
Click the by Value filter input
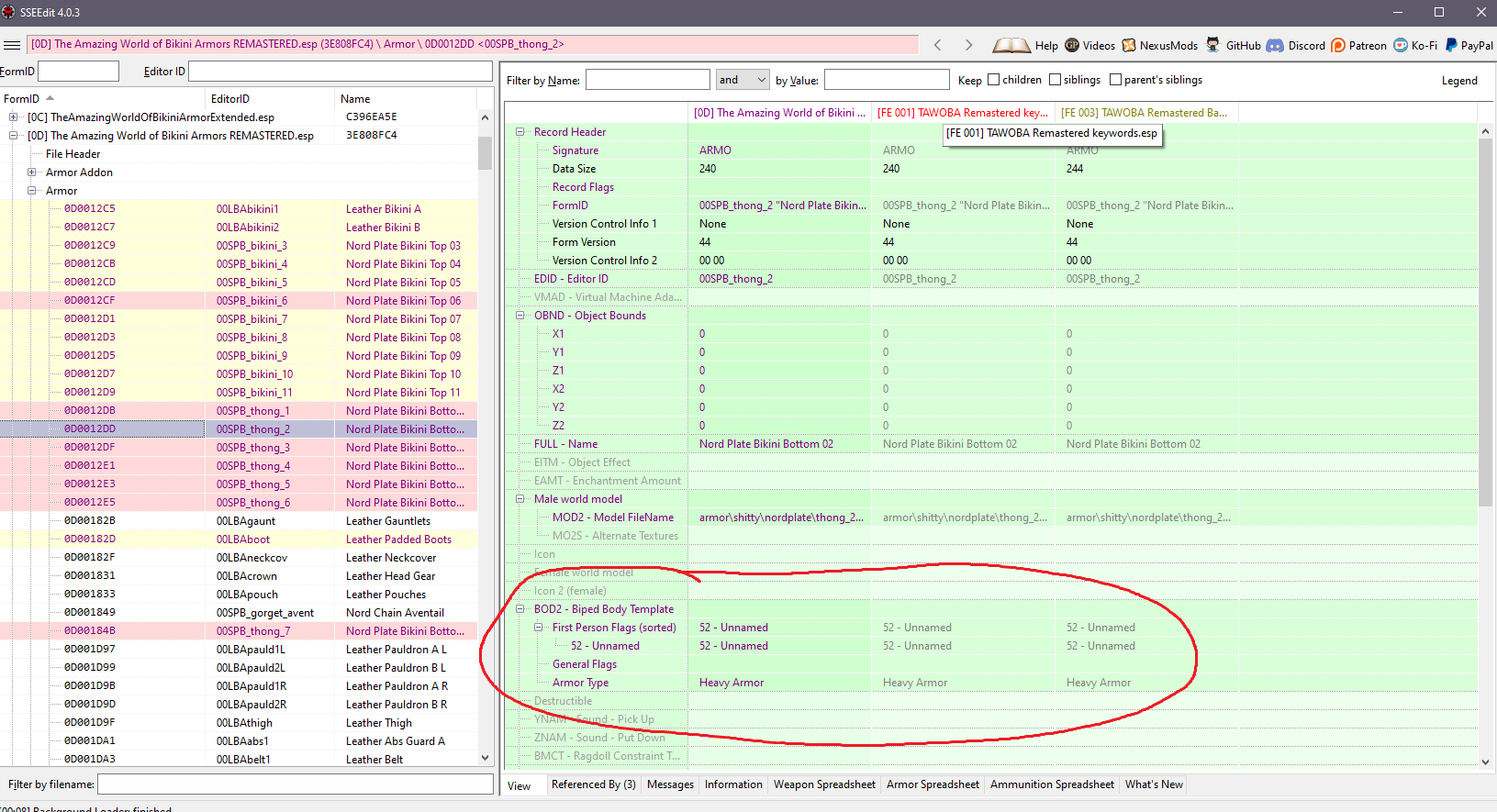point(887,80)
